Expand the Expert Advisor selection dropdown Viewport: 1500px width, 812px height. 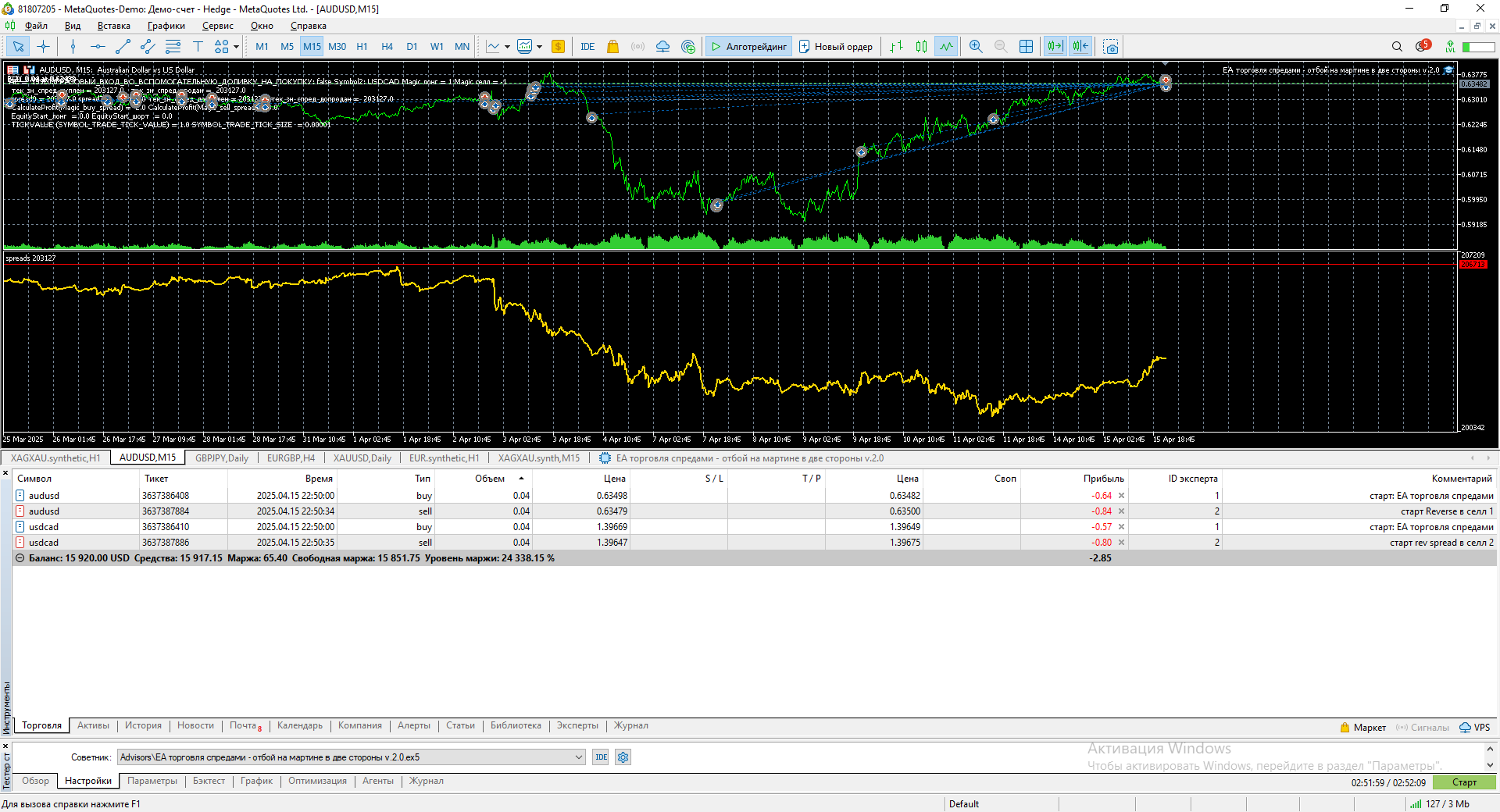coord(579,757)
